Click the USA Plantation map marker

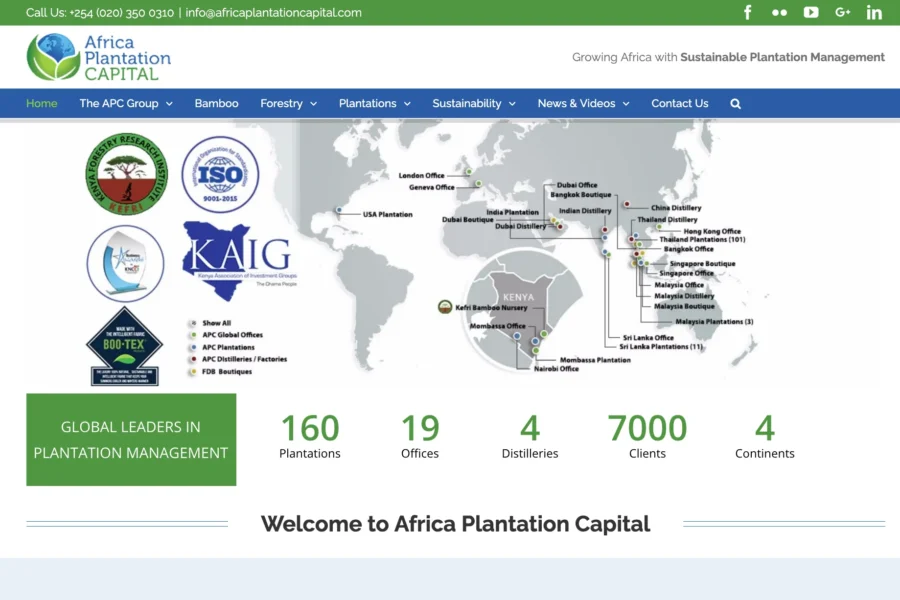tap(339, 210)
